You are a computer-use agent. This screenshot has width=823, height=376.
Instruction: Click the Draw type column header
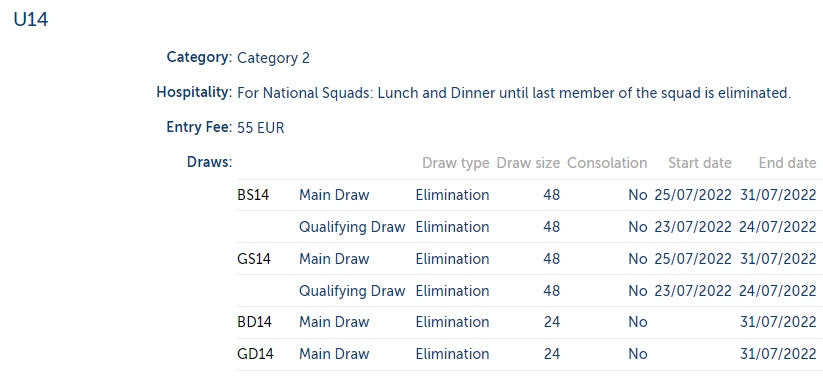click(x=456, y=163)
